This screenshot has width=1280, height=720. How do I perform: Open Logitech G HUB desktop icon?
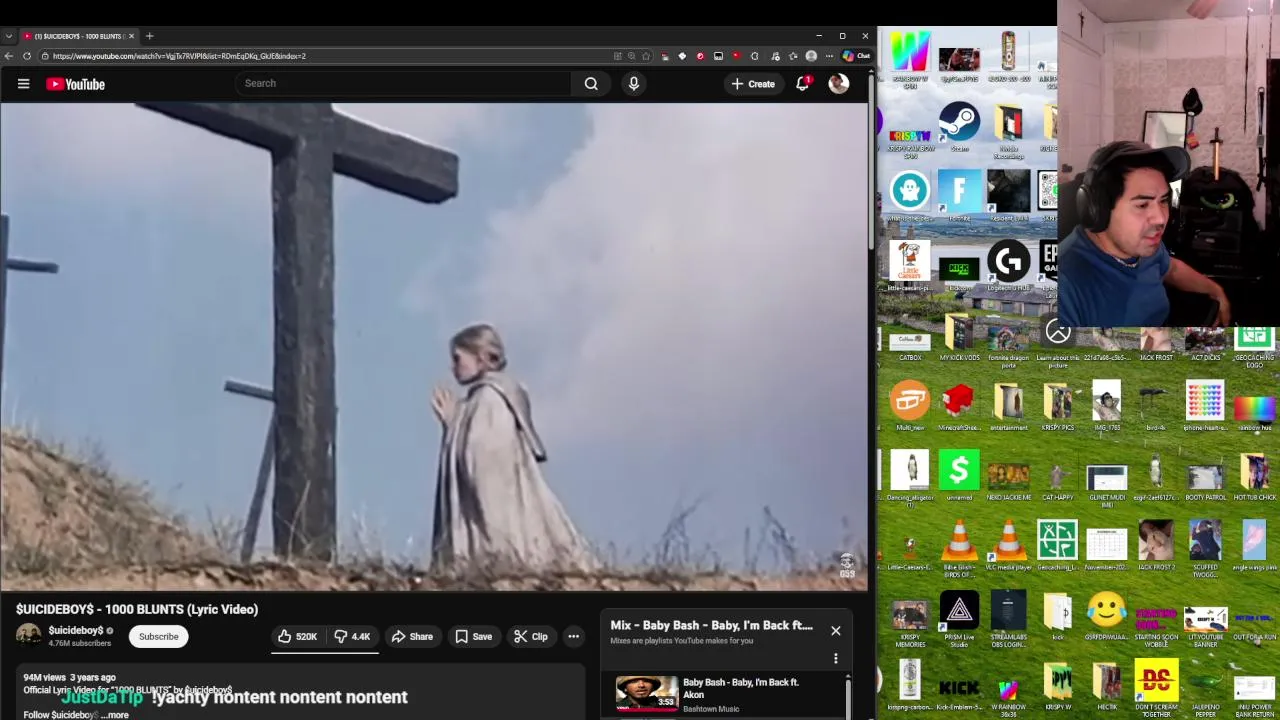pos(1008,267)
